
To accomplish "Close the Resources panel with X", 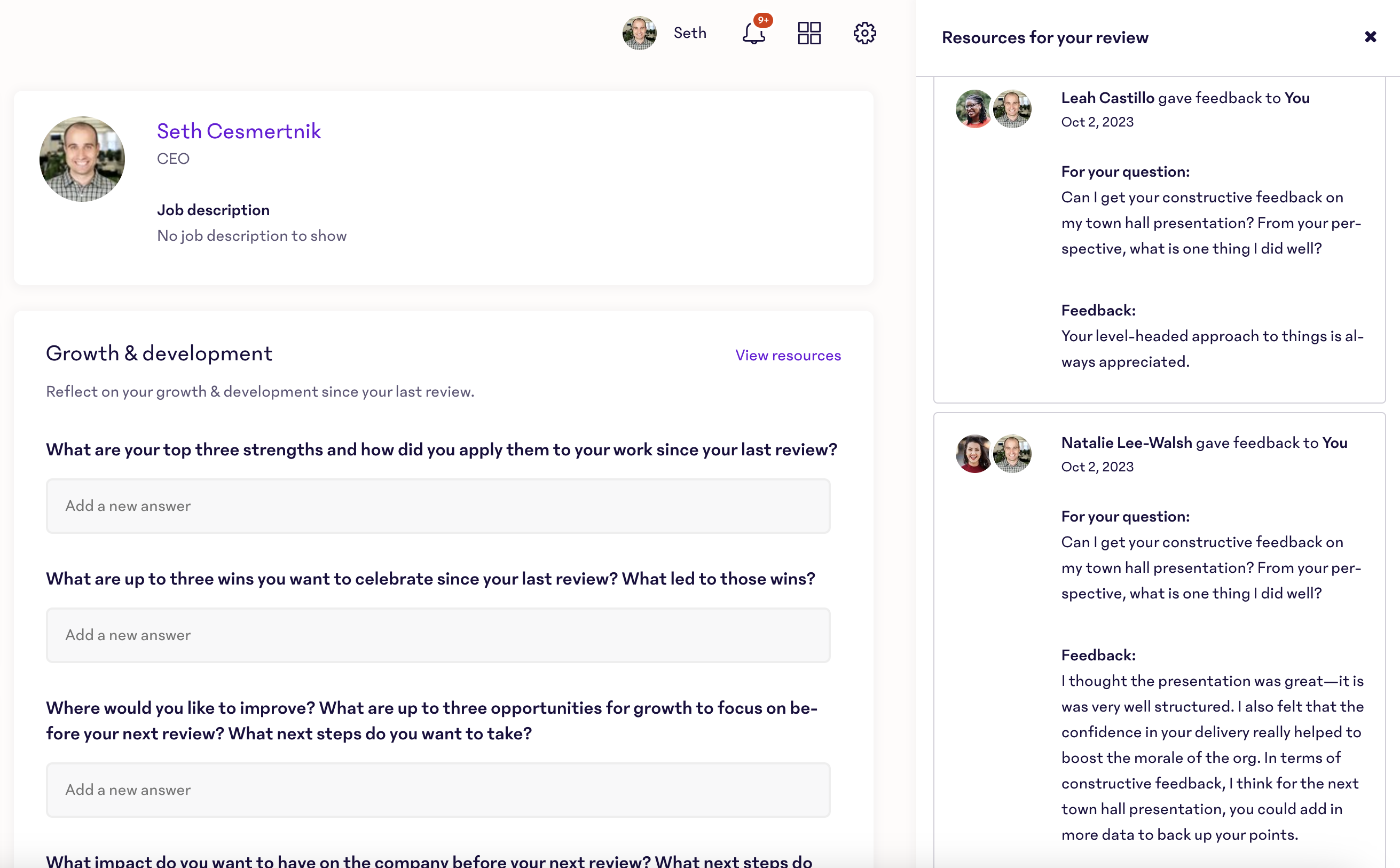I will pos(1370,37).
